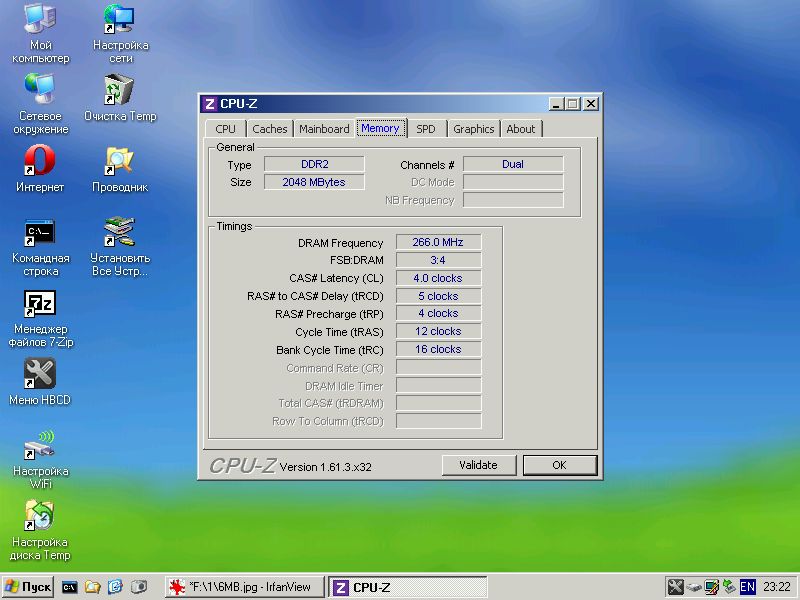Open Менеджер файлов 7-Zip shortcut
This screenshot has height=600, width=800.
point(40,318)
